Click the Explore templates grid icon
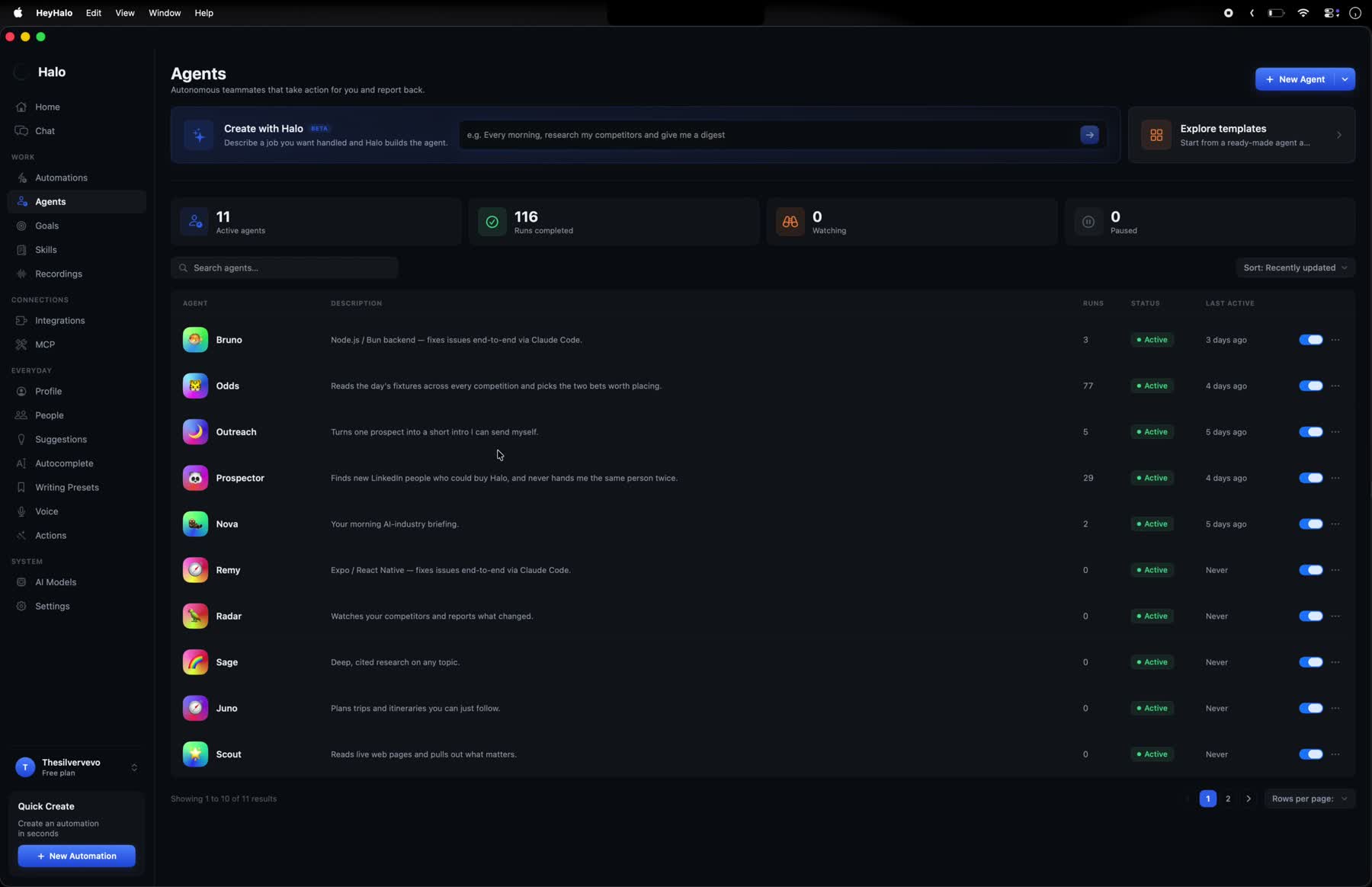The image size is (1372, 887). tap(1156, 135)
